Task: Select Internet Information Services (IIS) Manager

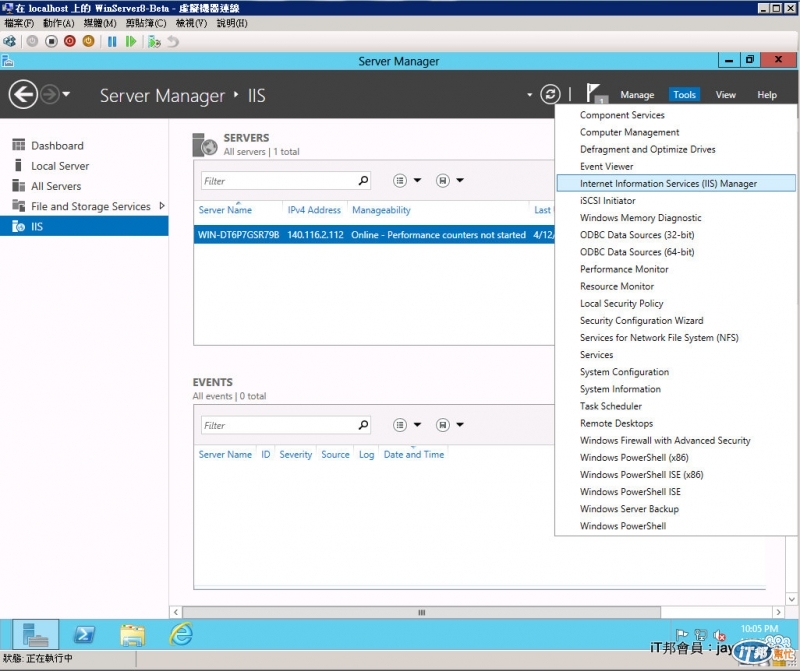Action: 676,183
